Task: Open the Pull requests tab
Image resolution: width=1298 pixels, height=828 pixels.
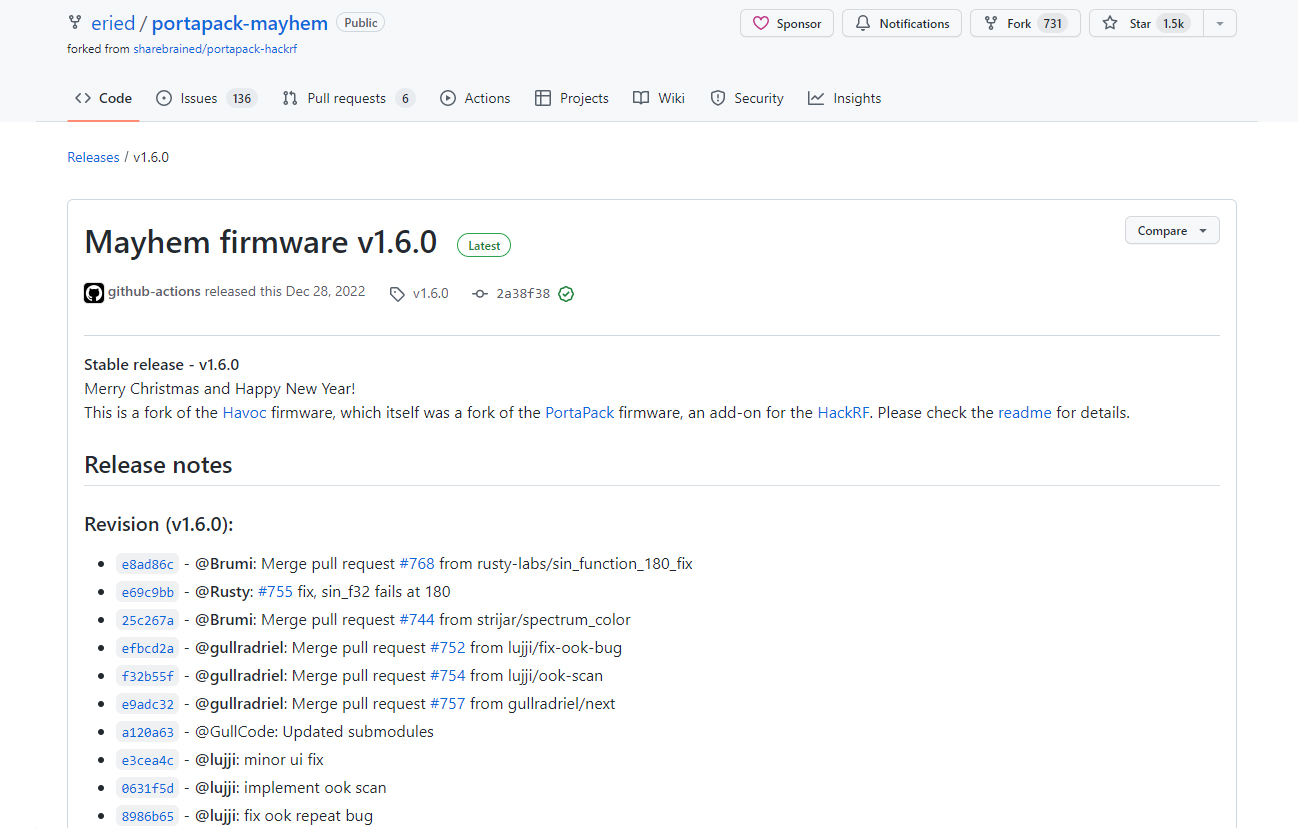Action: click(349, 98)
